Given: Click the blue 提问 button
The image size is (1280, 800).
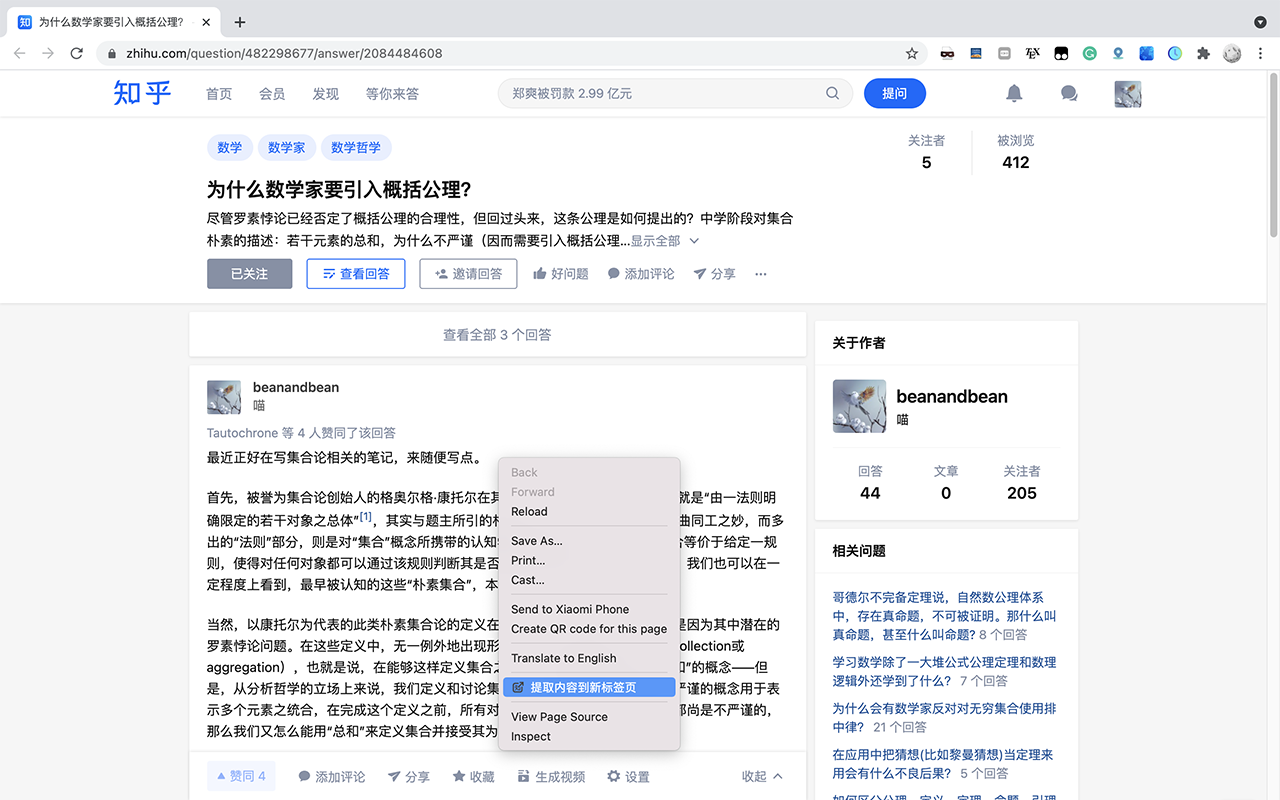Looking at the screenshot, I should pyautogui.click(x=895, y=93).
